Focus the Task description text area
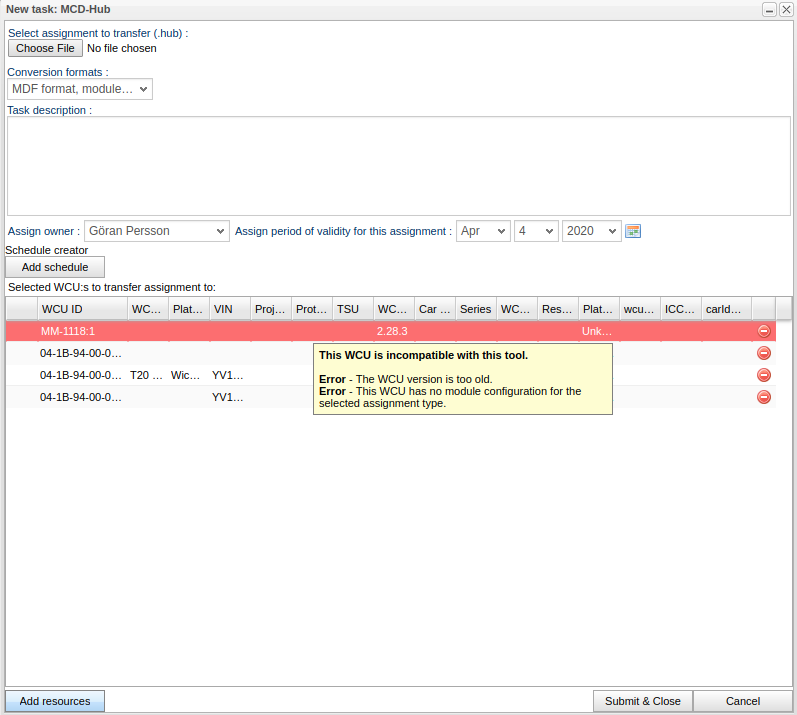The image size is (797, 715). 398,166
